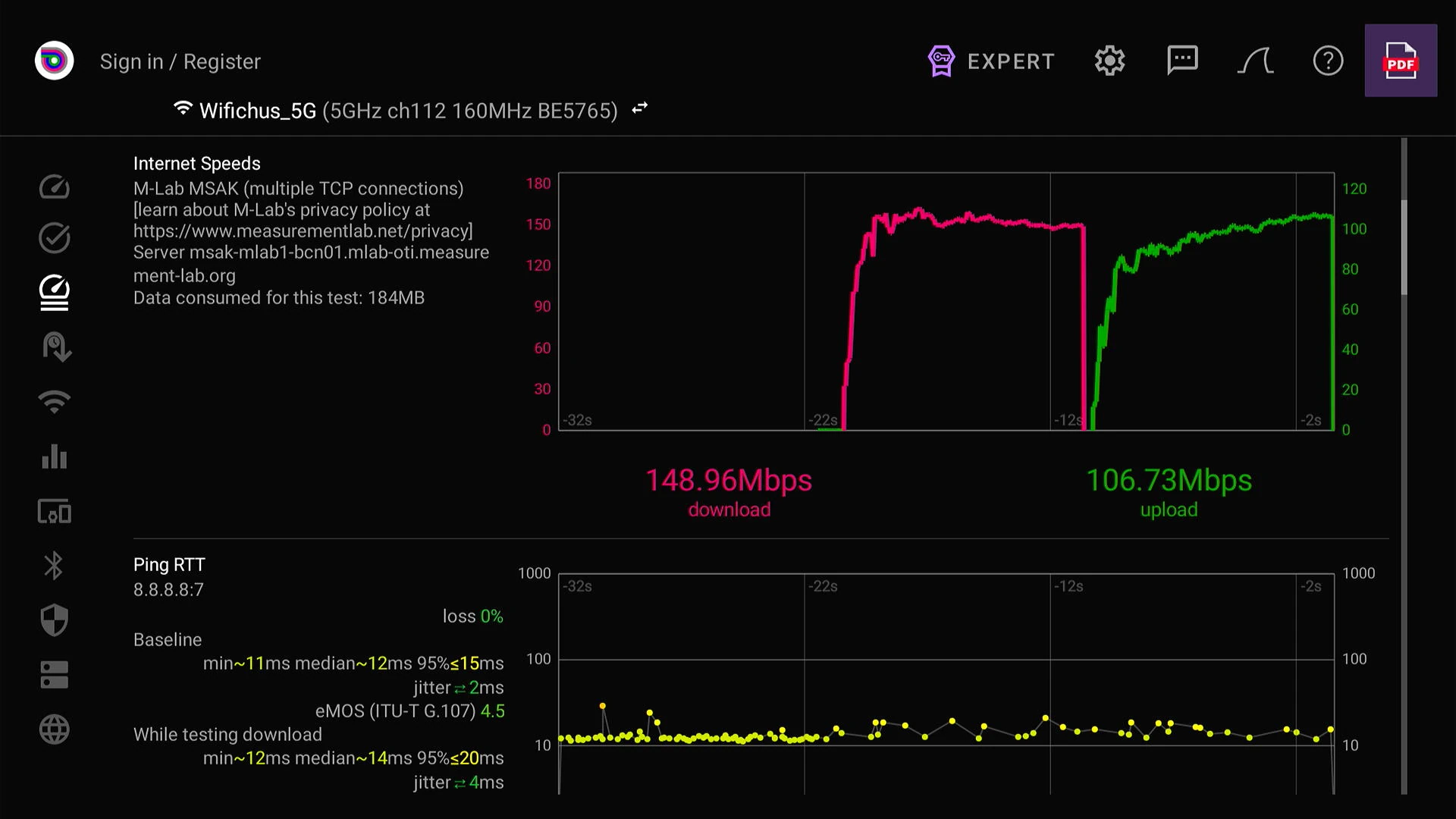The image size is (1456, 819).
Task: Open the bar chart sidebar icon
Action: tap(54, 457)
